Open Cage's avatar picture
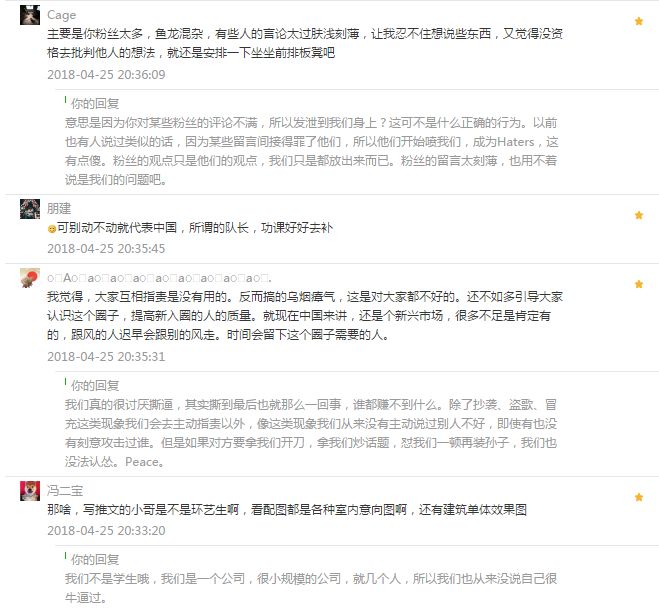659x612 pixels. click(x=30, y=15)
